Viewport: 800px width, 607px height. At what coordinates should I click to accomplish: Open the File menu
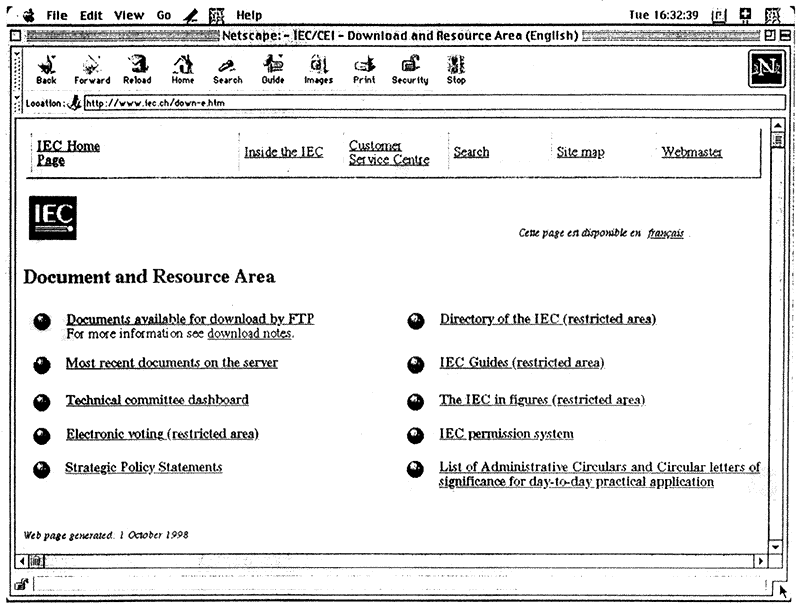(x=57, y=15)
